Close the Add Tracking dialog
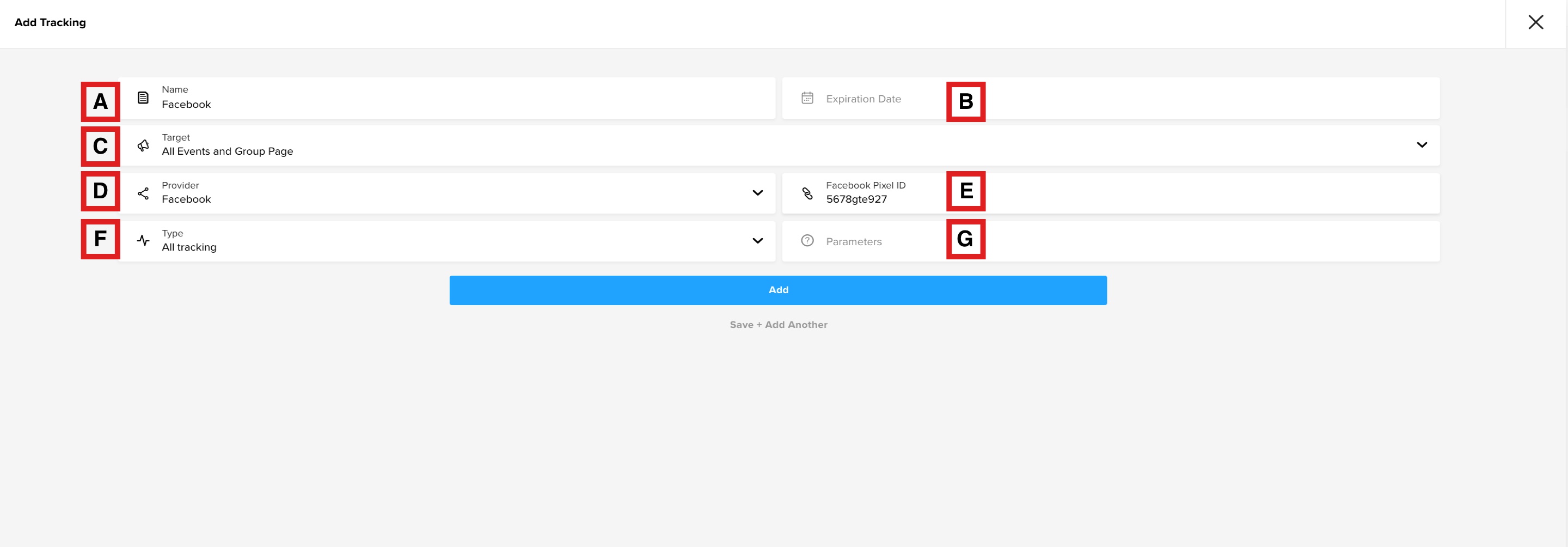 pyautogui.click(x=1535, y=22)
